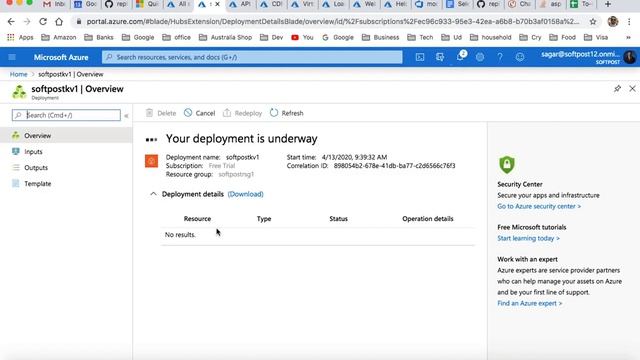Click the Chrome profile avatar
The height and width of the screenshot is (360, 640).
(x=613, y=22)
